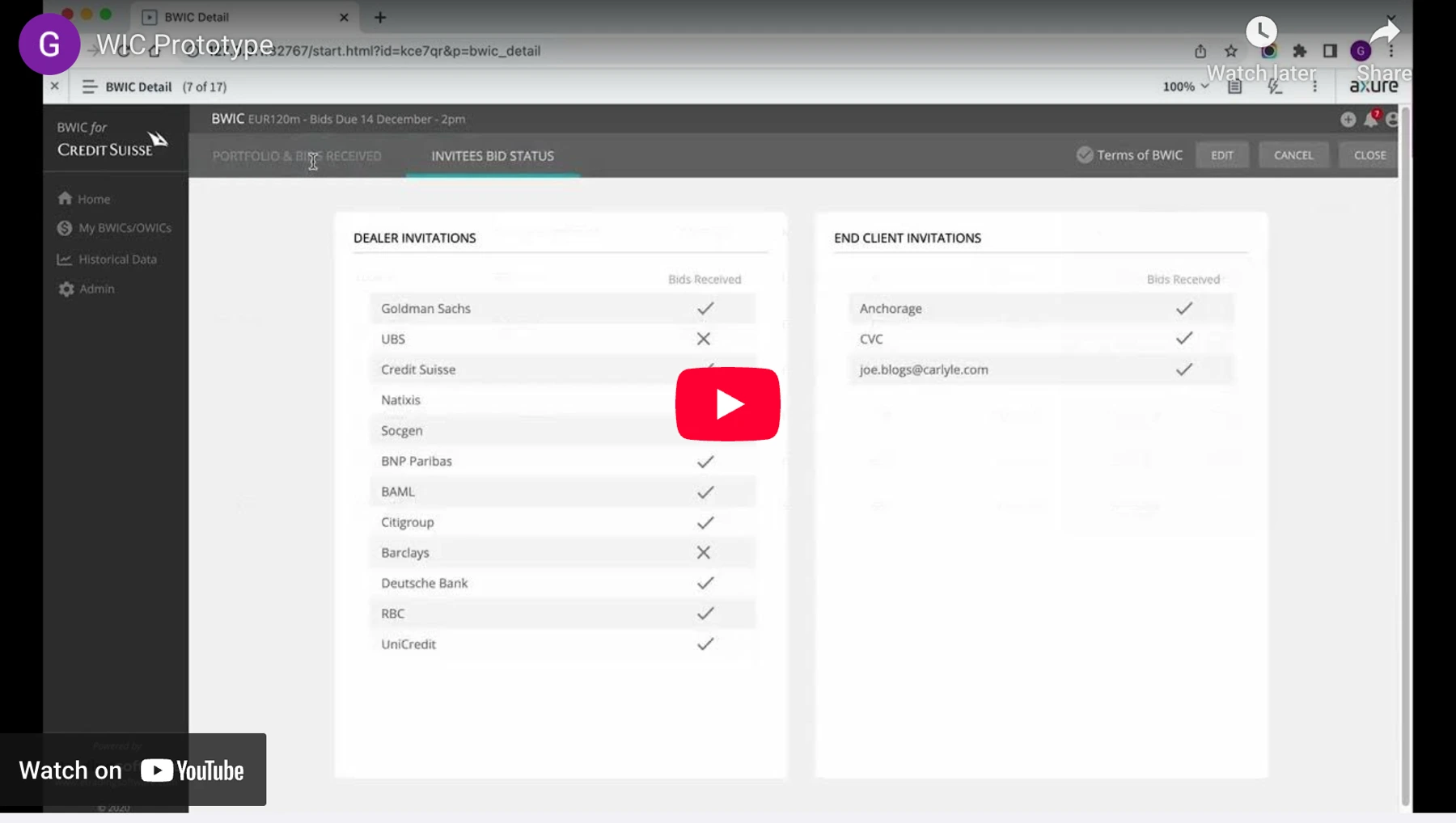This screenshot has width=1456, height=823.
Task: Click the Historical Data chart icon
Action: [x=65, y=260]
